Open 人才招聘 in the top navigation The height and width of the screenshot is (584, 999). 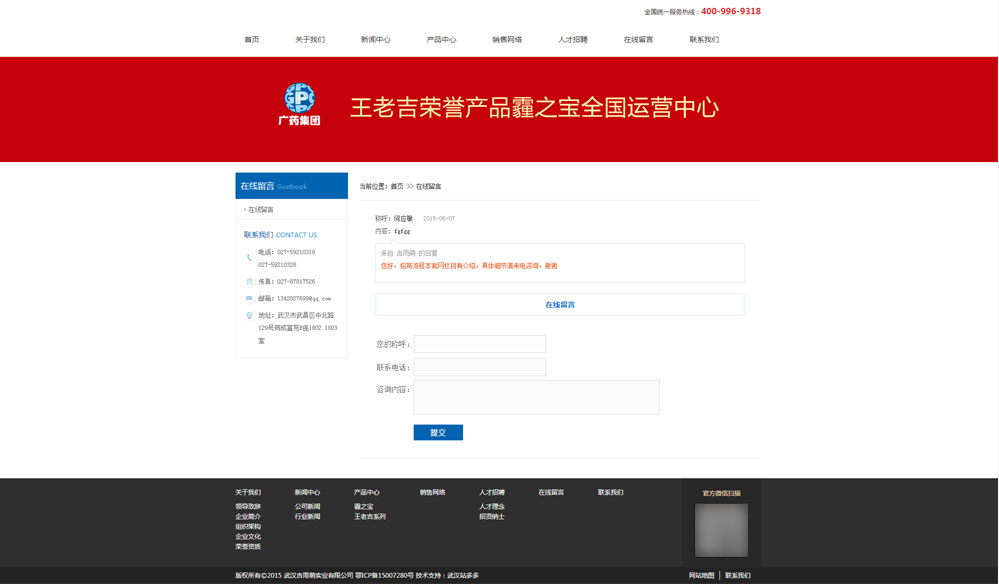click(573, 39)
